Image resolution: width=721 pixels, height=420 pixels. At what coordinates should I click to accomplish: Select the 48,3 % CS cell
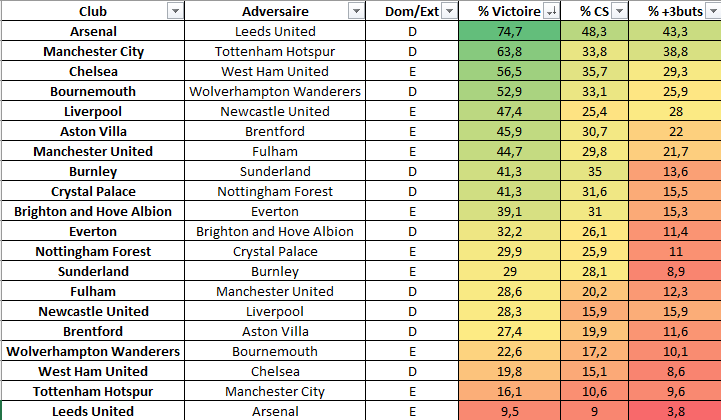point(595,31)
